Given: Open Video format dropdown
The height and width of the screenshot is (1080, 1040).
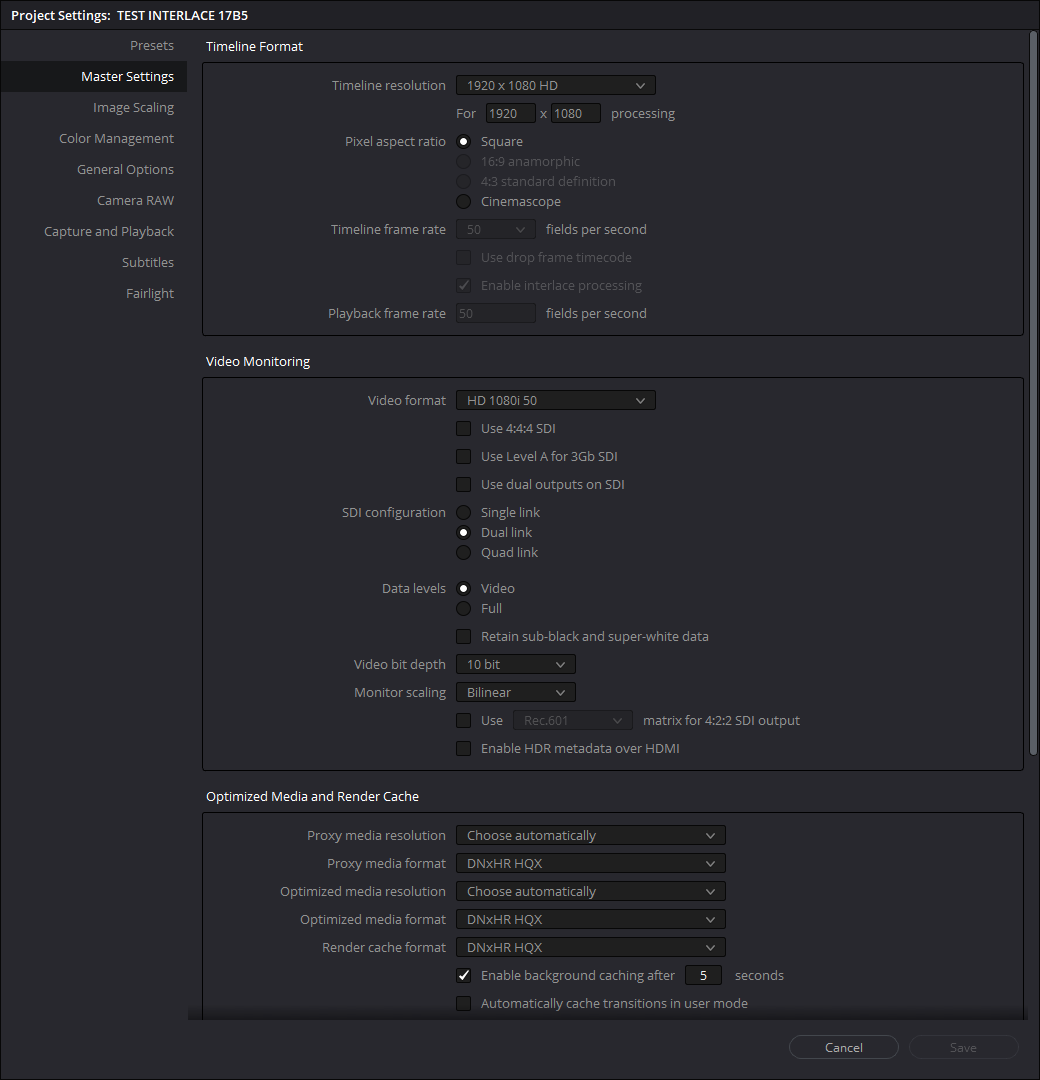Looking at the screenshot, I should point(556,400).
